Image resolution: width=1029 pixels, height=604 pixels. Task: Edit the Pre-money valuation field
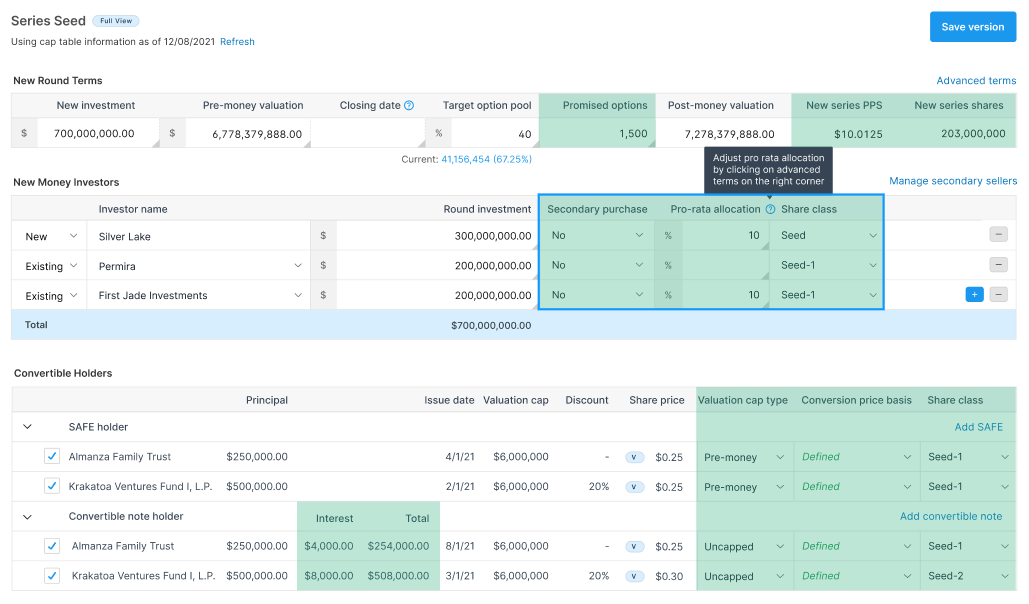pyautogui.click(x=247, y=134)
